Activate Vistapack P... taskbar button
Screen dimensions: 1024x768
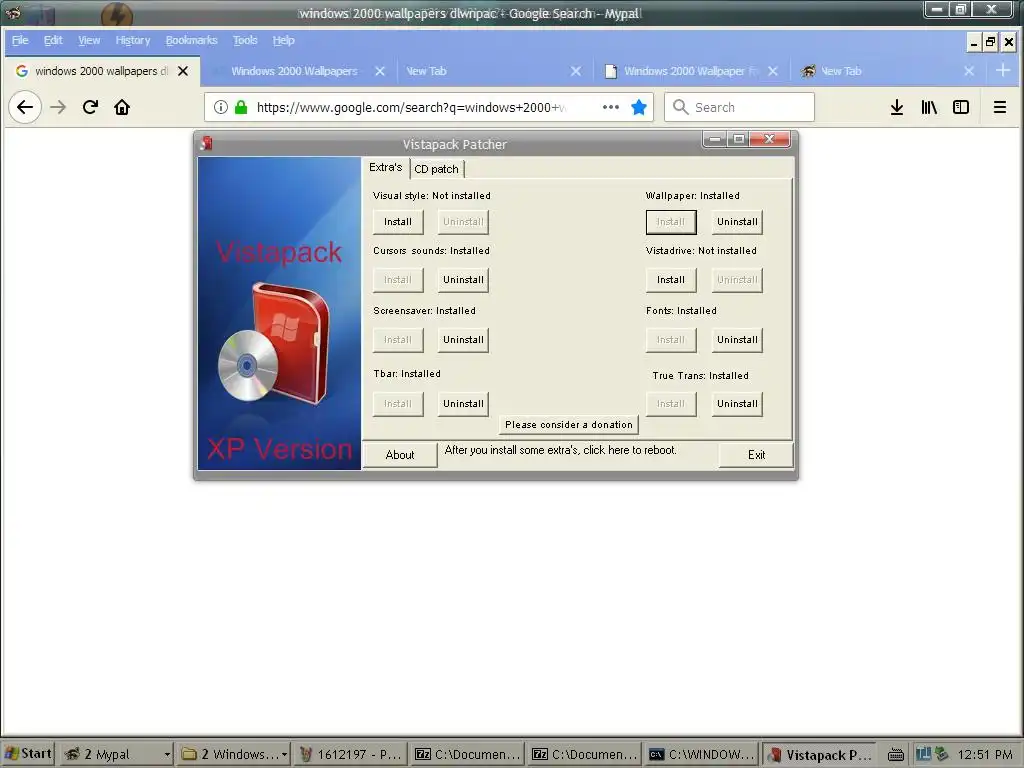pos(819,754)
